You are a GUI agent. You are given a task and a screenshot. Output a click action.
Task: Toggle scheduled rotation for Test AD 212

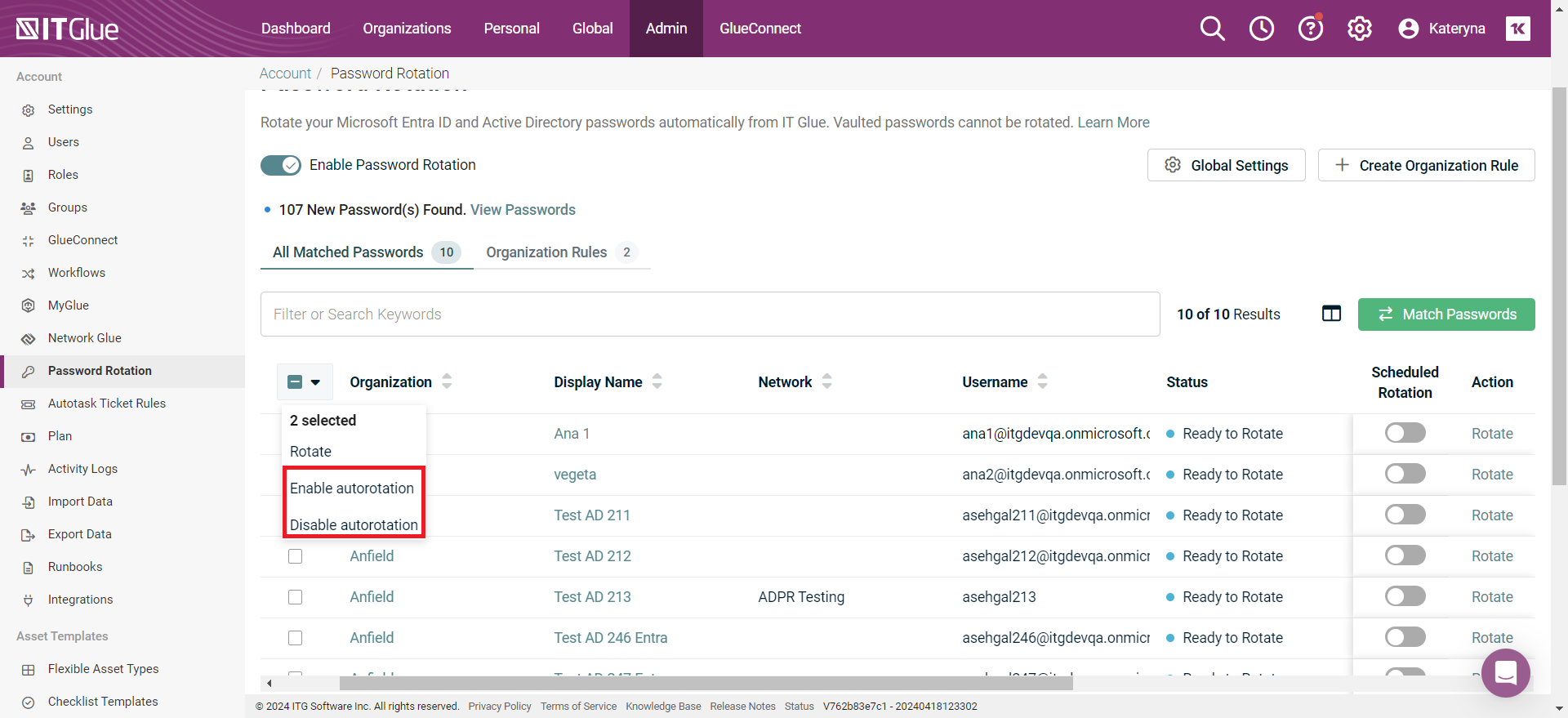[x=1405, y=555]
